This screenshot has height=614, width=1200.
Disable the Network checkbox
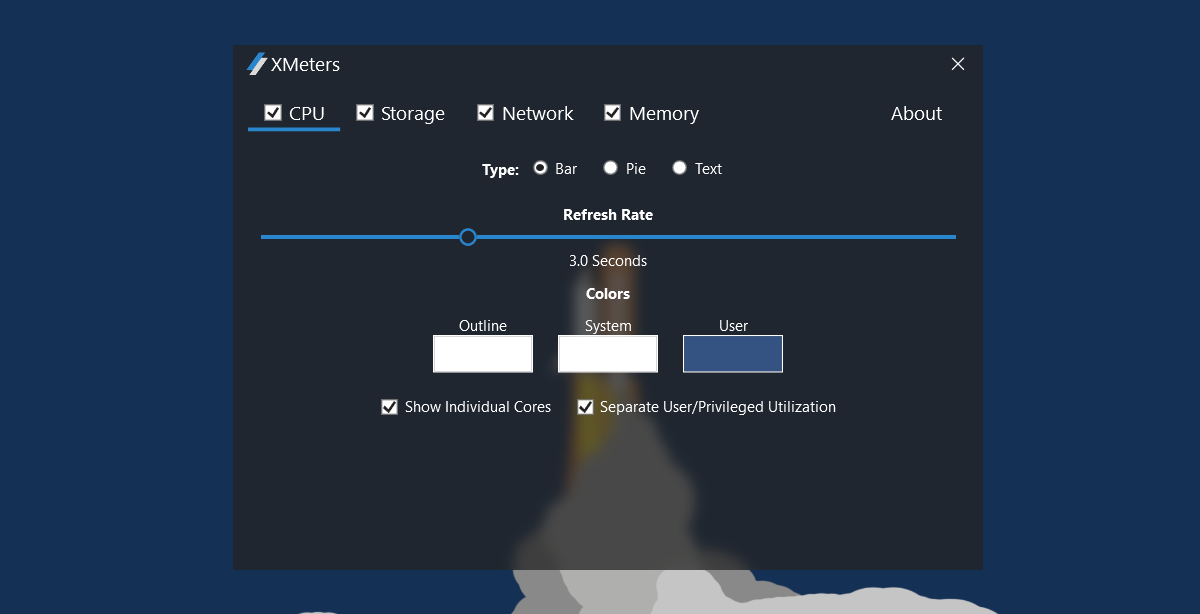486,113
